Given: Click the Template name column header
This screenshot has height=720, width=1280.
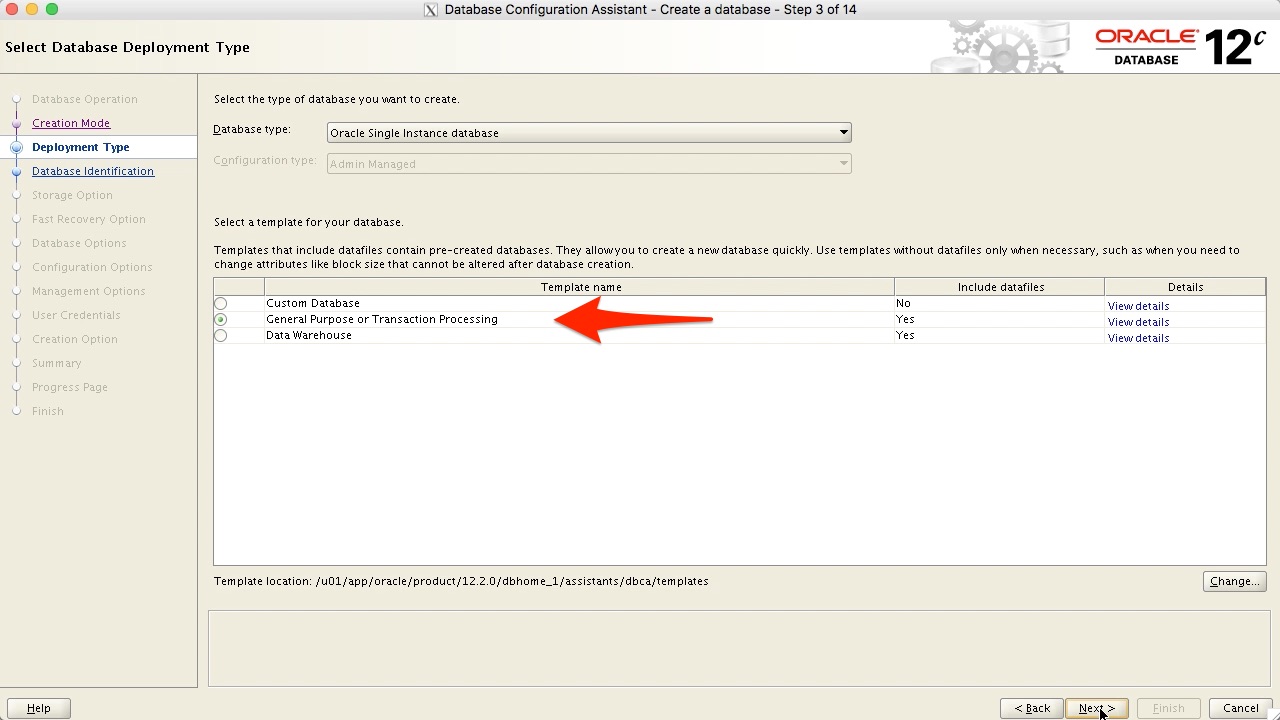Looking at the screenshot, I should pyautogui.click(x=580, y=287).
